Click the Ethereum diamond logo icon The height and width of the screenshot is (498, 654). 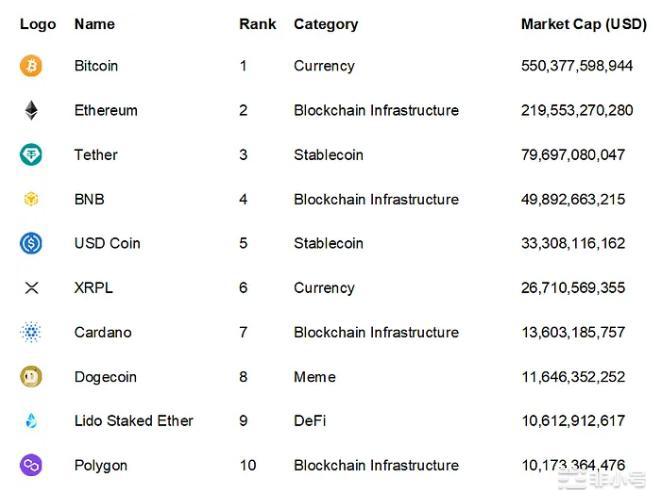pos(31,110)
